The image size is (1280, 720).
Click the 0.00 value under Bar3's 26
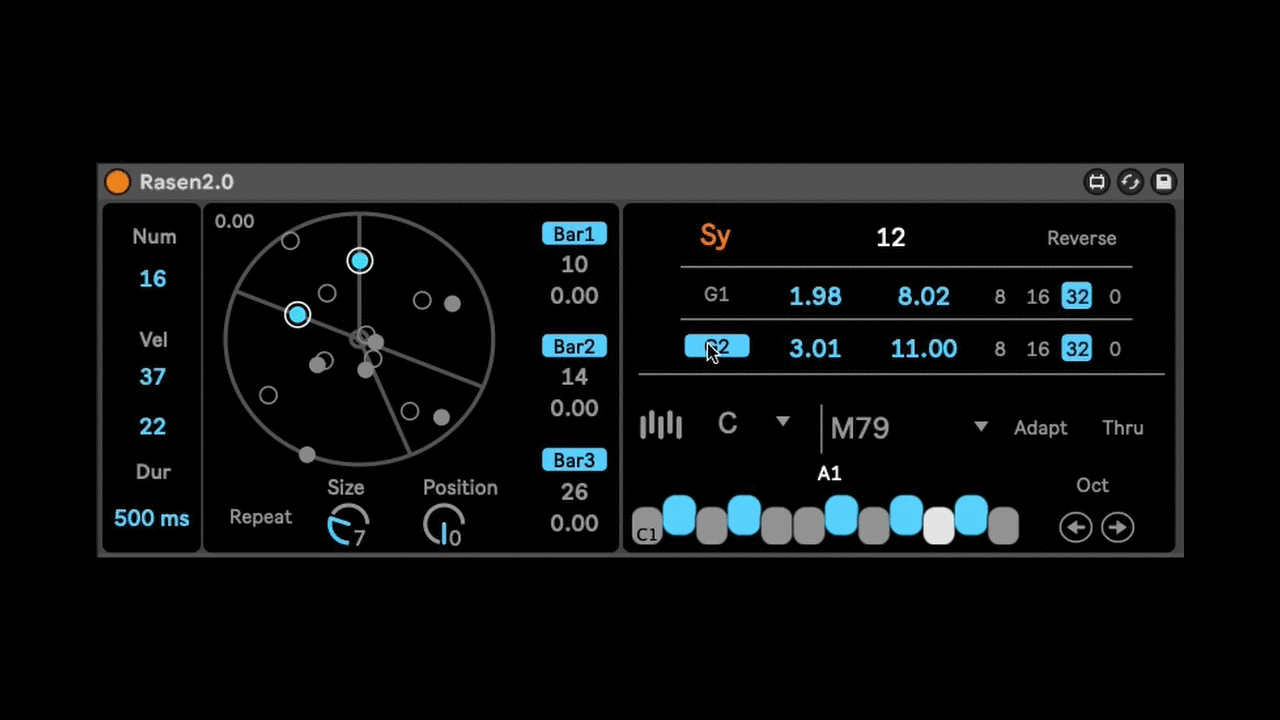point(574,523)
